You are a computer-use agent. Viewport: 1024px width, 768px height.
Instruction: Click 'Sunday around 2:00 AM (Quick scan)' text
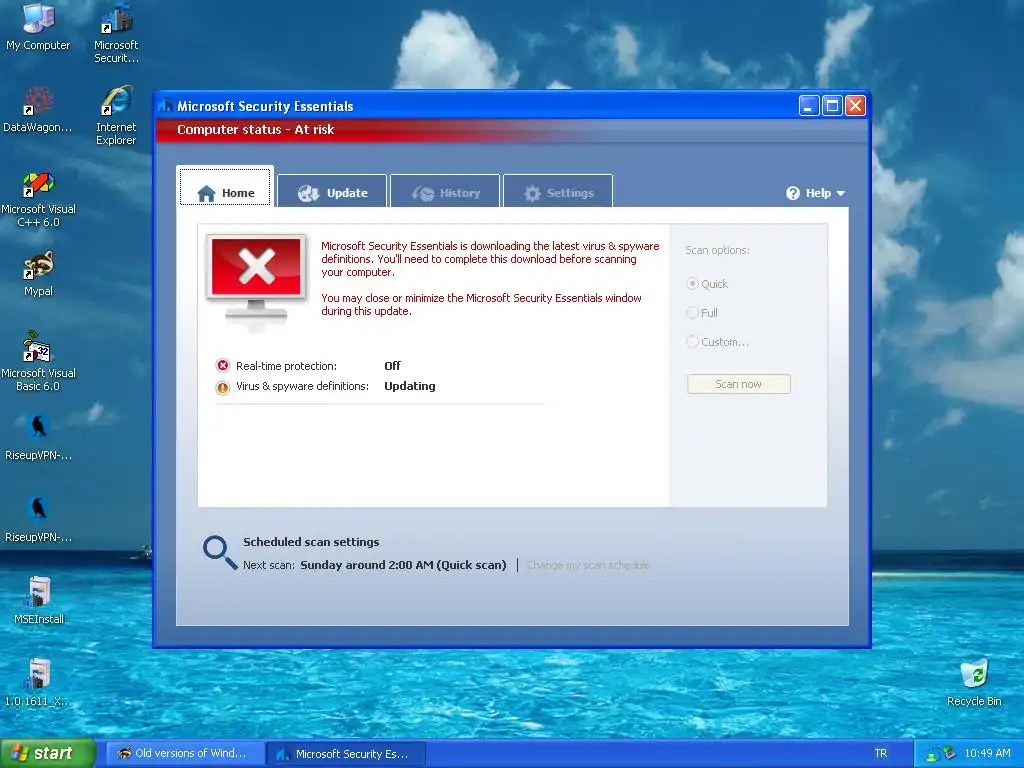click(403, 565)
